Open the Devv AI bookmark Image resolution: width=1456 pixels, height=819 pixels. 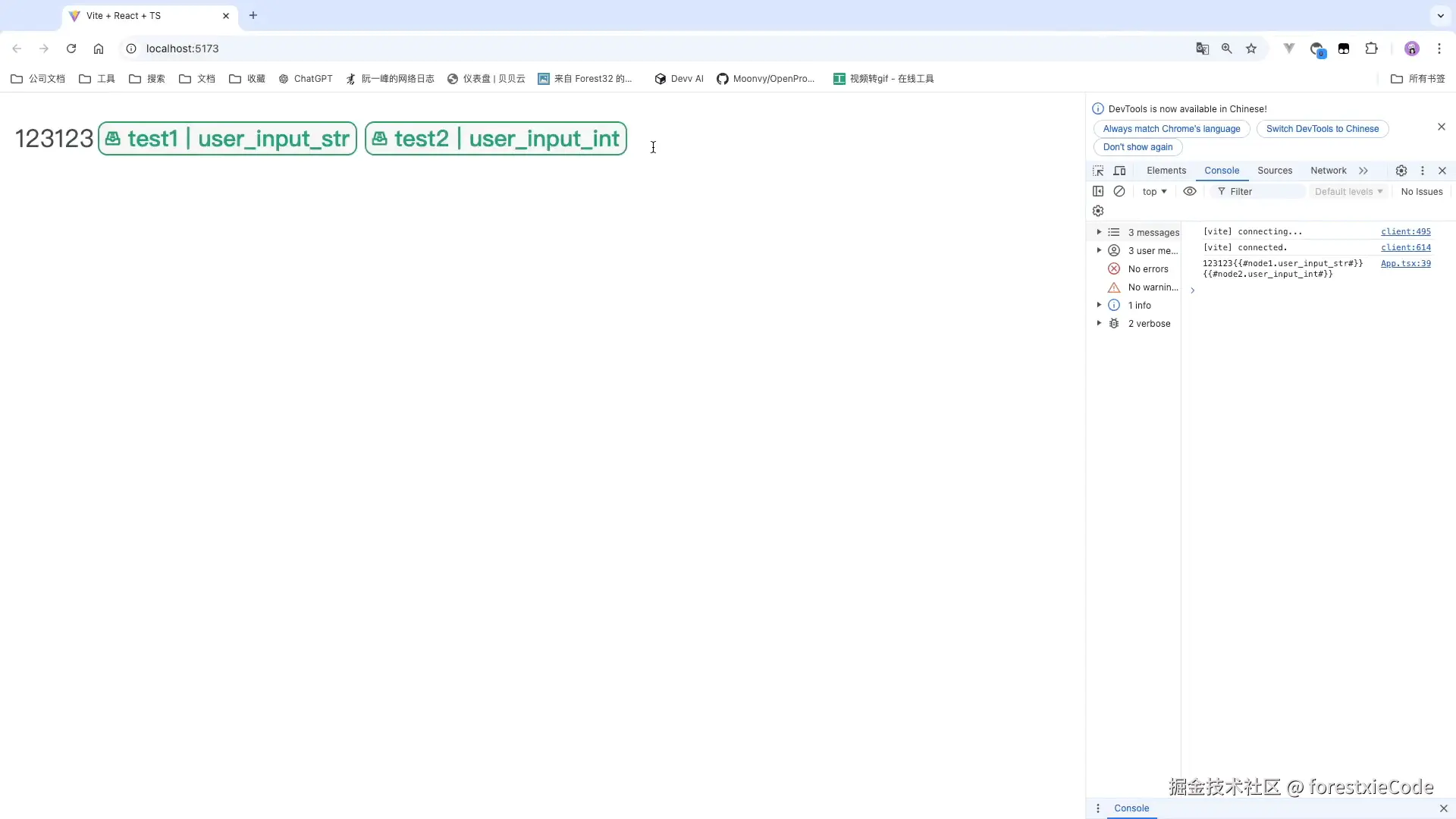[x=679, y=79]
